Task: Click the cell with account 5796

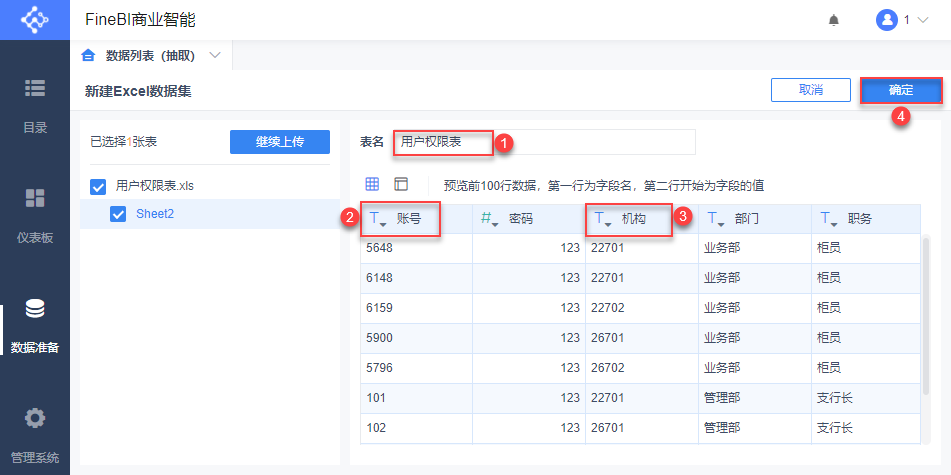Action: coord(416,368)
